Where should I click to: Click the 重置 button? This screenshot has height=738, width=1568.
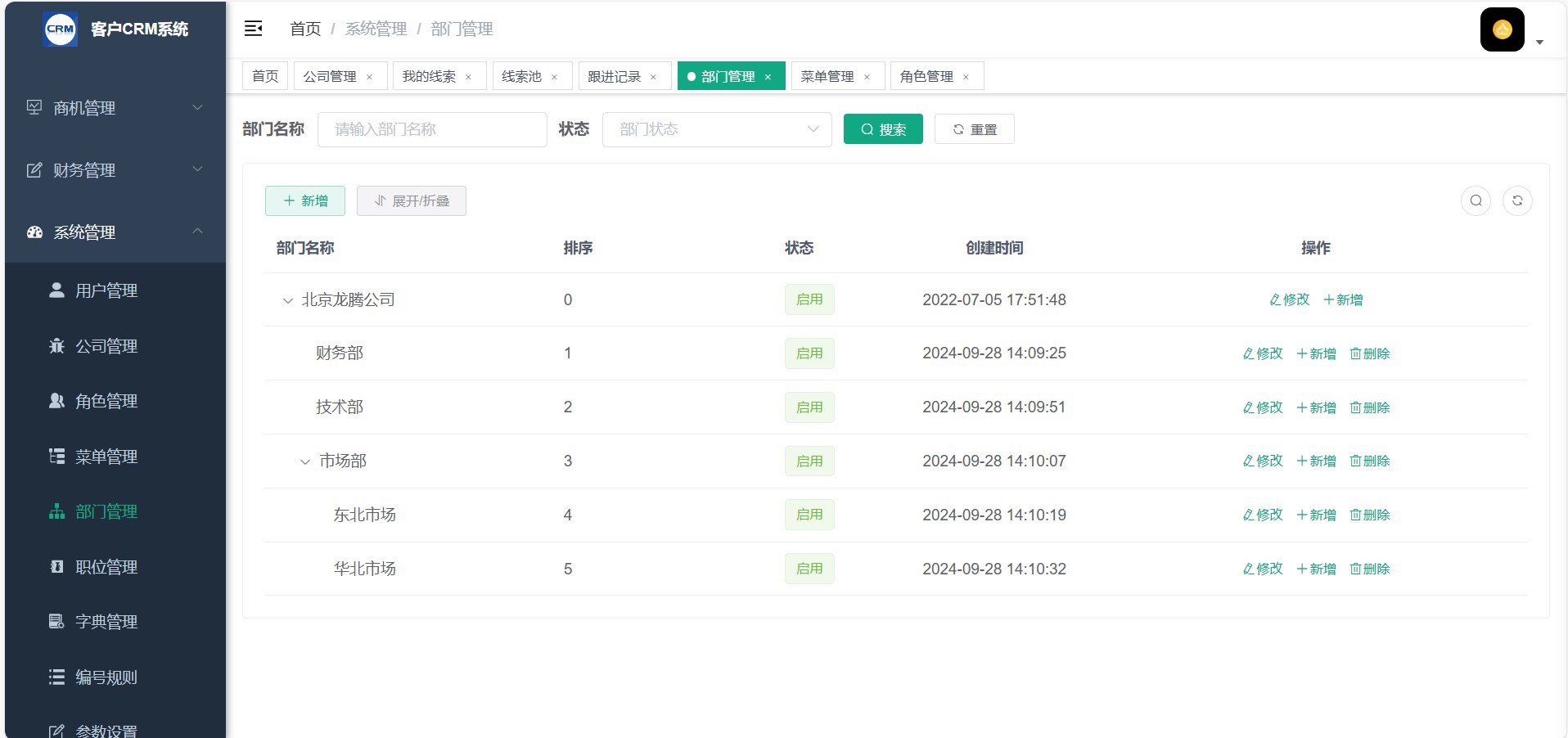click(x=974, y=129)
